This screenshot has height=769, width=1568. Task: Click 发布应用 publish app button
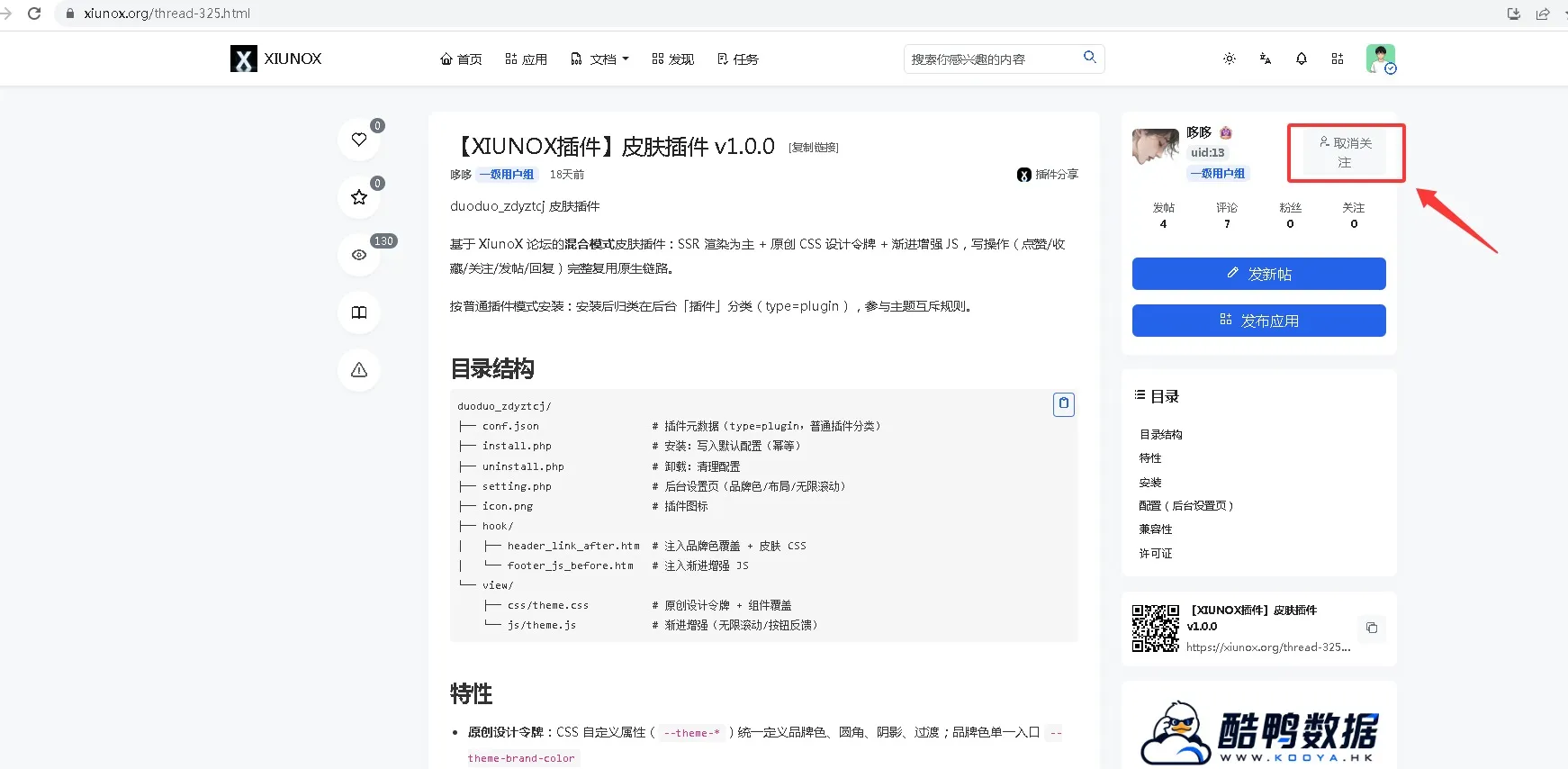pos(1259,321)
